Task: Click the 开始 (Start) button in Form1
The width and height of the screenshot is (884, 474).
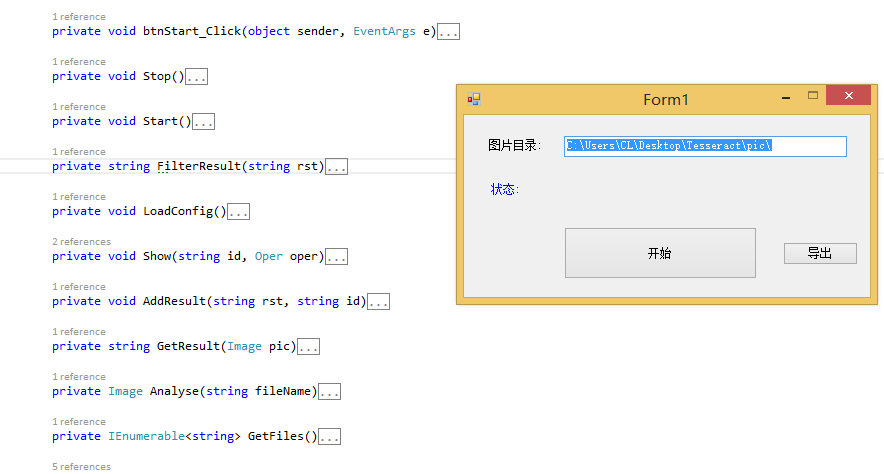Action: tap(660, 253)
